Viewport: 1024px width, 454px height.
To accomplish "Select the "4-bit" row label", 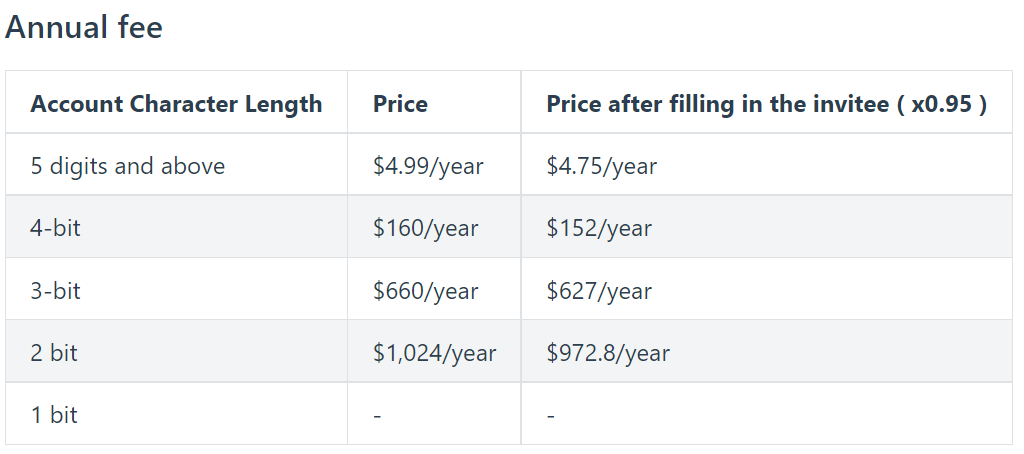I will coord(56,228).
